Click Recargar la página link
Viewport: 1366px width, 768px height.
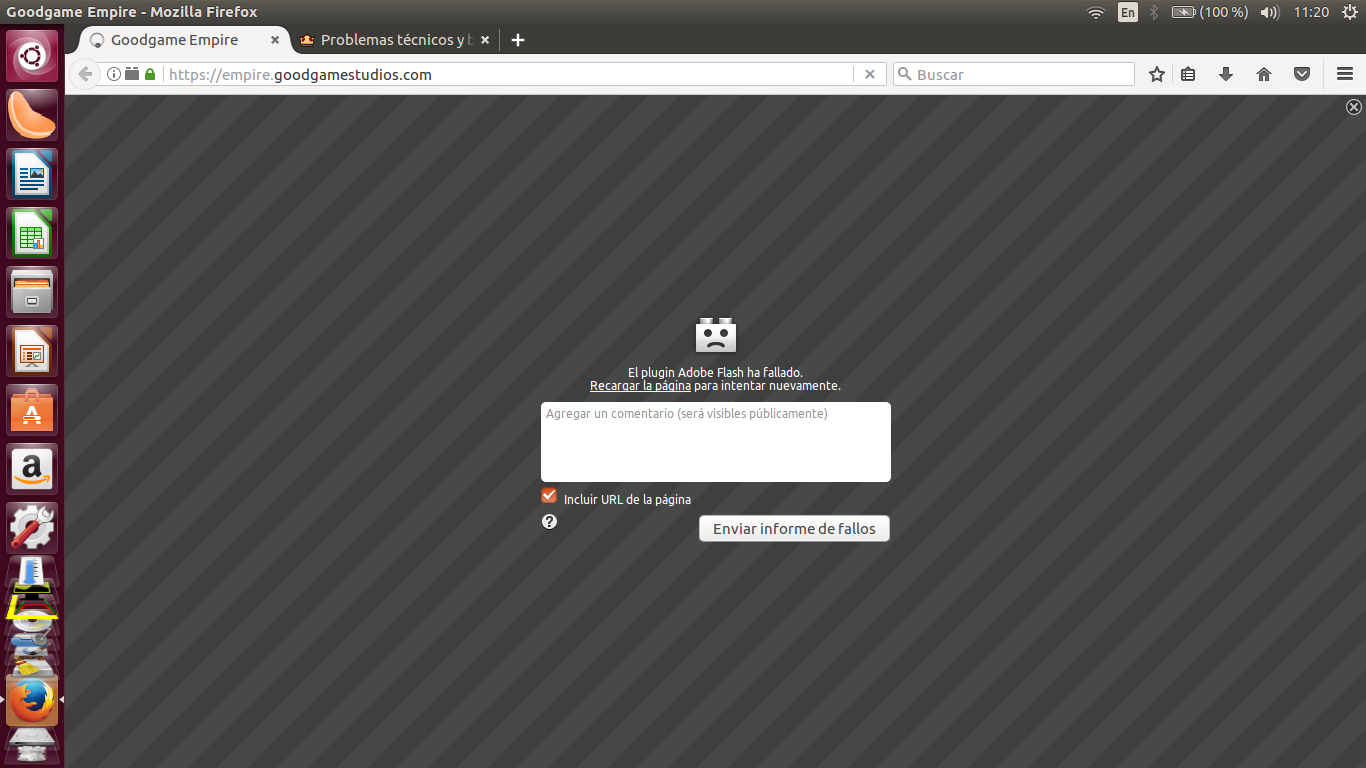click(640, 385)
